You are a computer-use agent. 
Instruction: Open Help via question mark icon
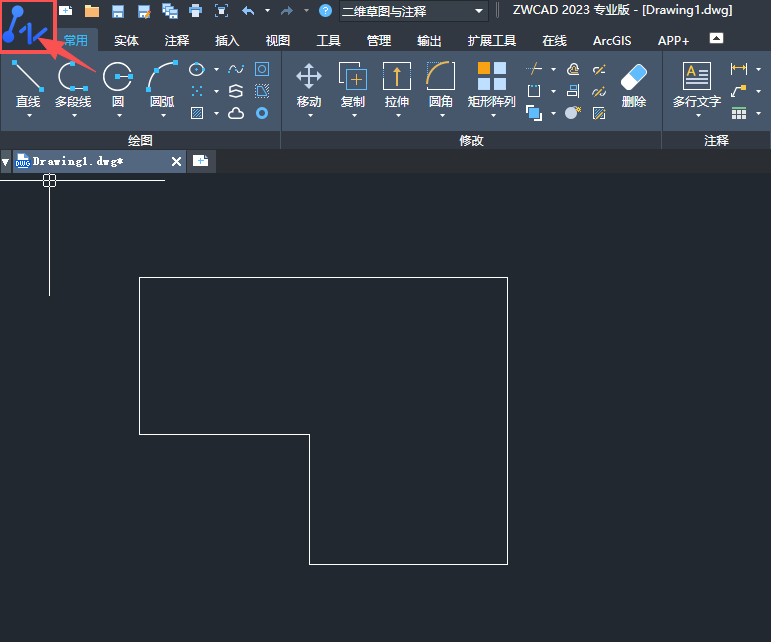326,10
